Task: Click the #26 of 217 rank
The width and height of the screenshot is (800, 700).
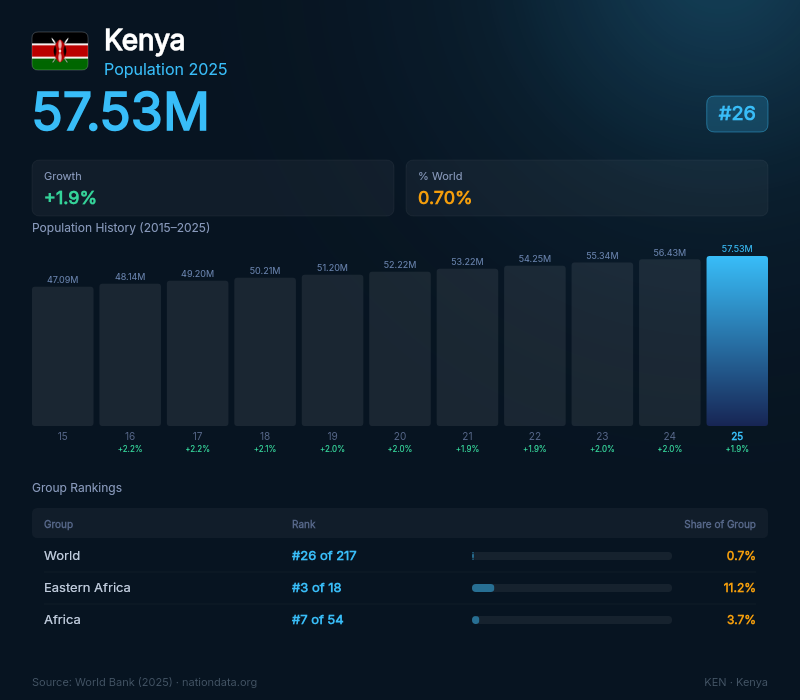Action: pyautogui.click(x=324, y=556)
